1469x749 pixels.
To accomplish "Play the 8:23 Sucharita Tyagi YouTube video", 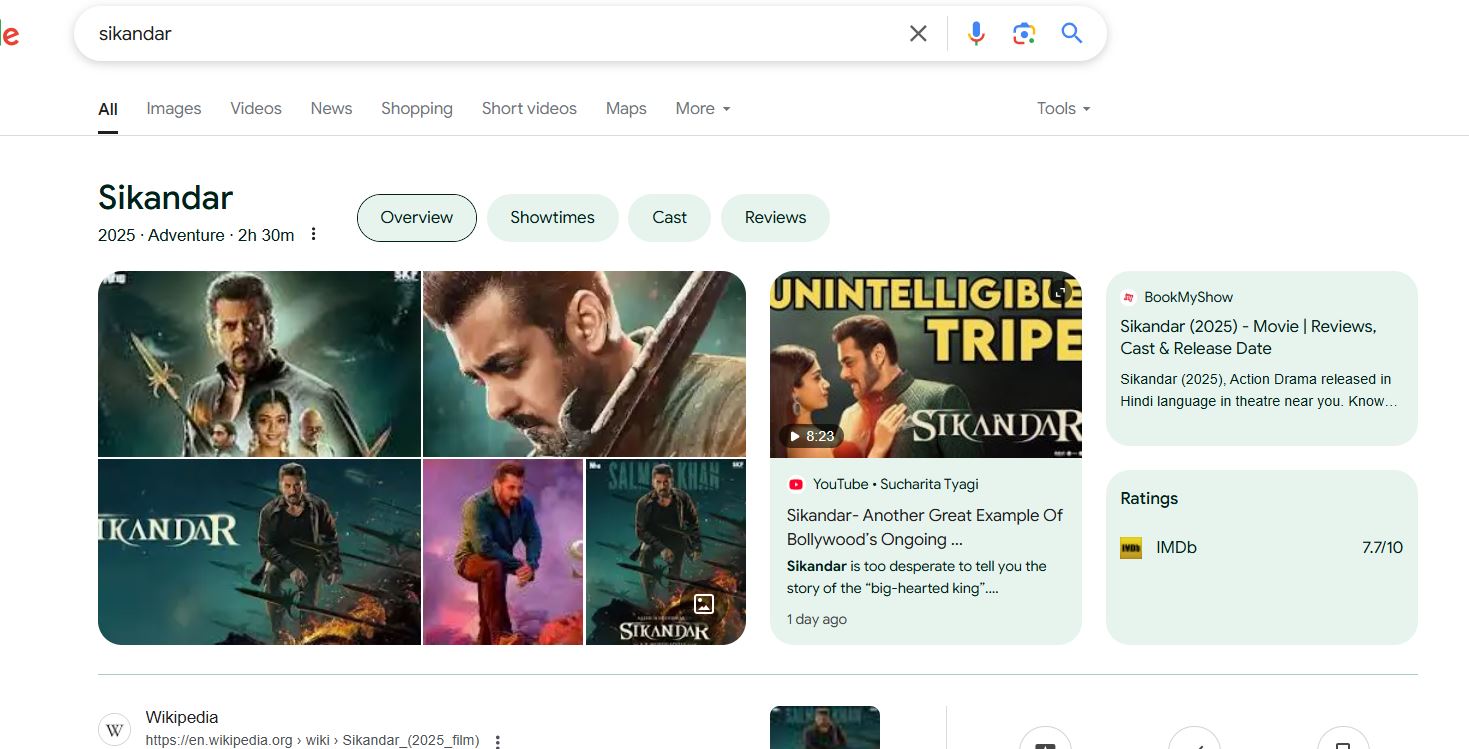I will [x=925, y=365].
